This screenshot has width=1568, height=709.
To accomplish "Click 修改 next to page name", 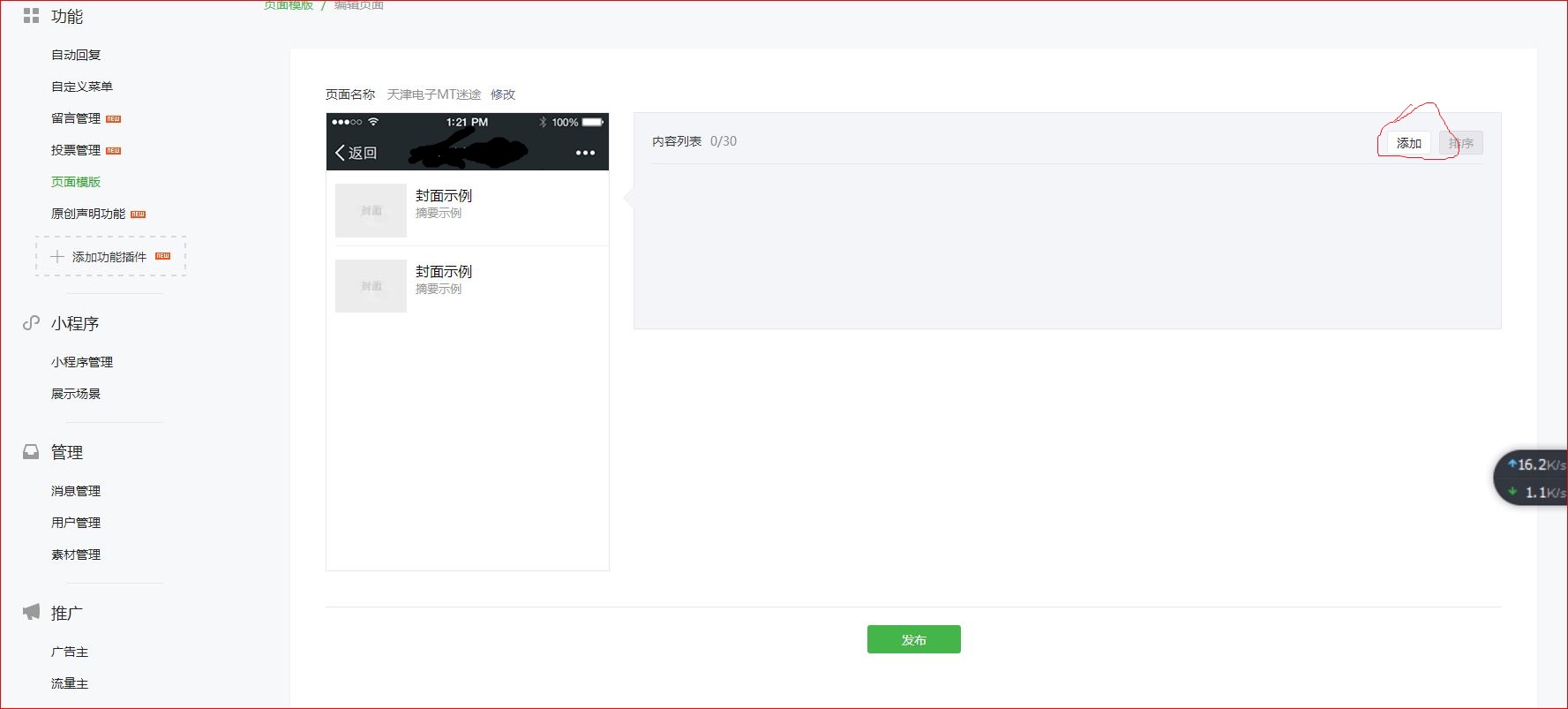I will (x=503, y=94).
